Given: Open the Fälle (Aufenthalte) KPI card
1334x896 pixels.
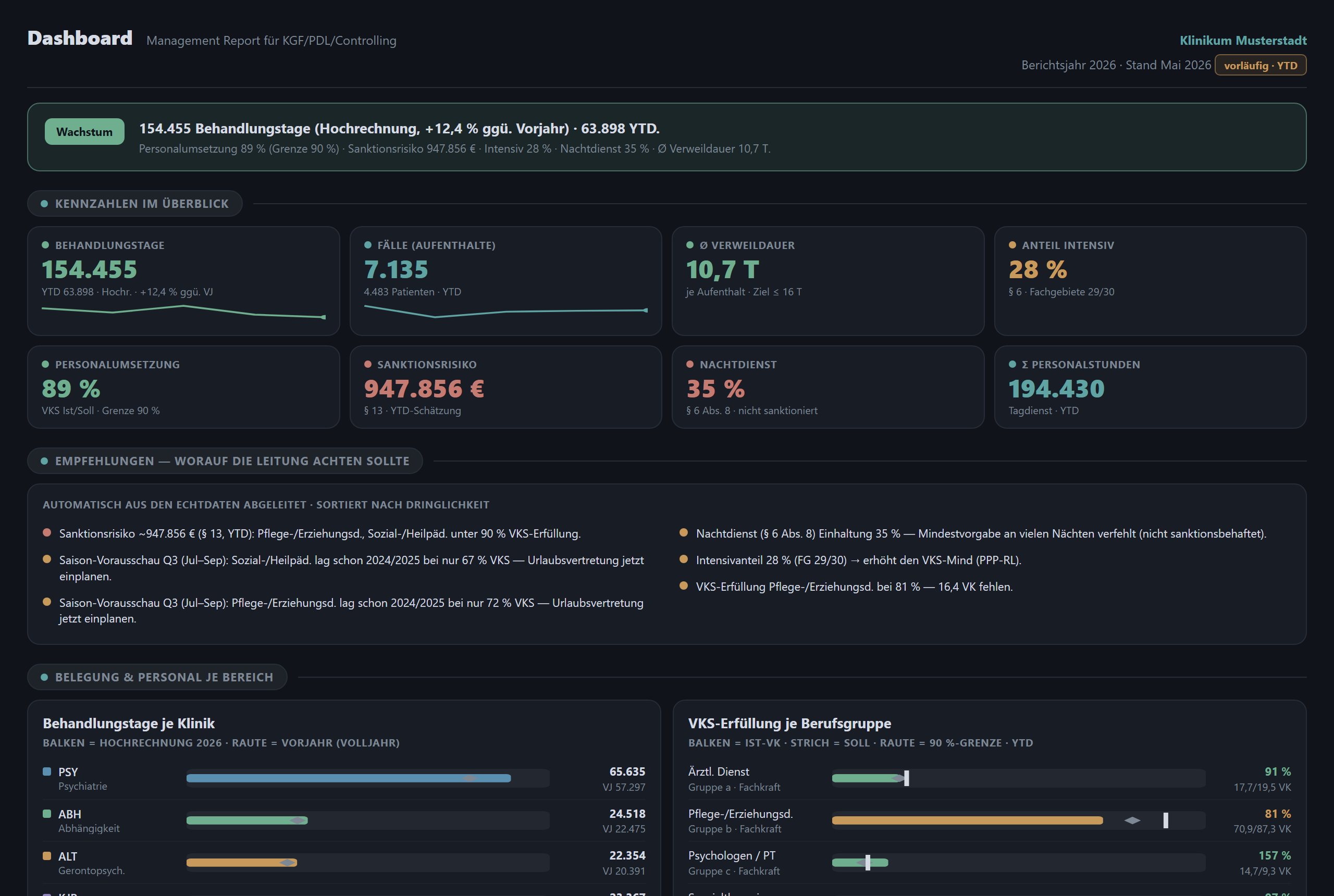Looking at the screenshot, I should (506, 281).
